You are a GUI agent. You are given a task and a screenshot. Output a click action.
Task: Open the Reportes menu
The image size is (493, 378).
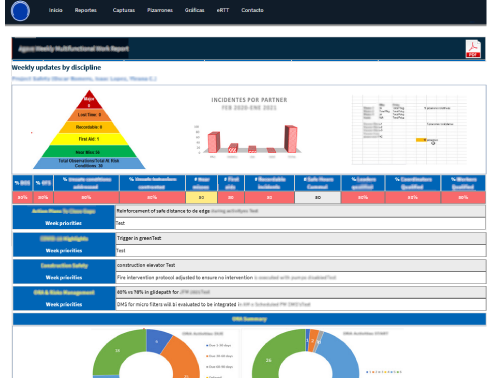tap(86, 10)
